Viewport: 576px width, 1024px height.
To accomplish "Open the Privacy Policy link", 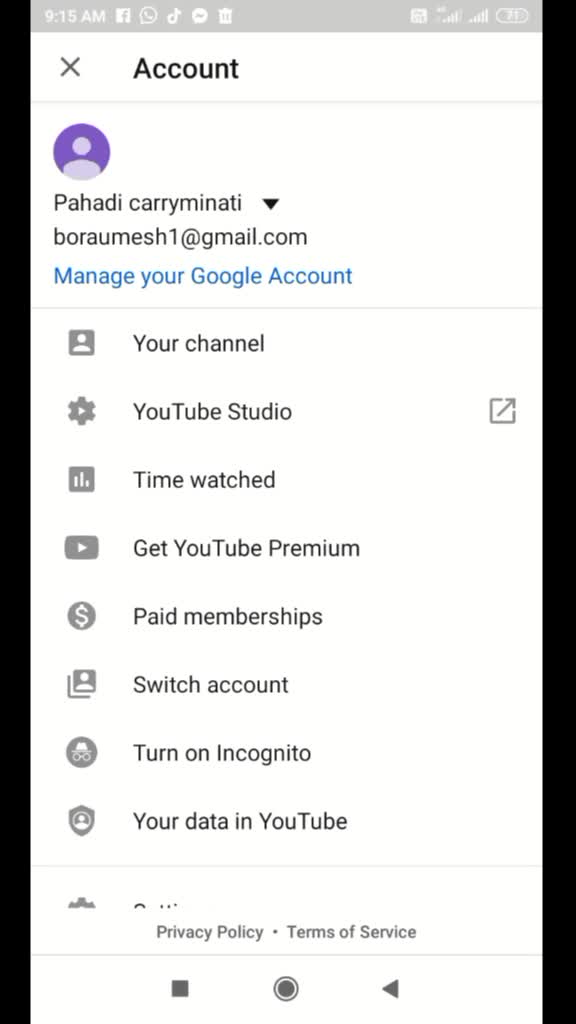I will (x=210, y=932).
